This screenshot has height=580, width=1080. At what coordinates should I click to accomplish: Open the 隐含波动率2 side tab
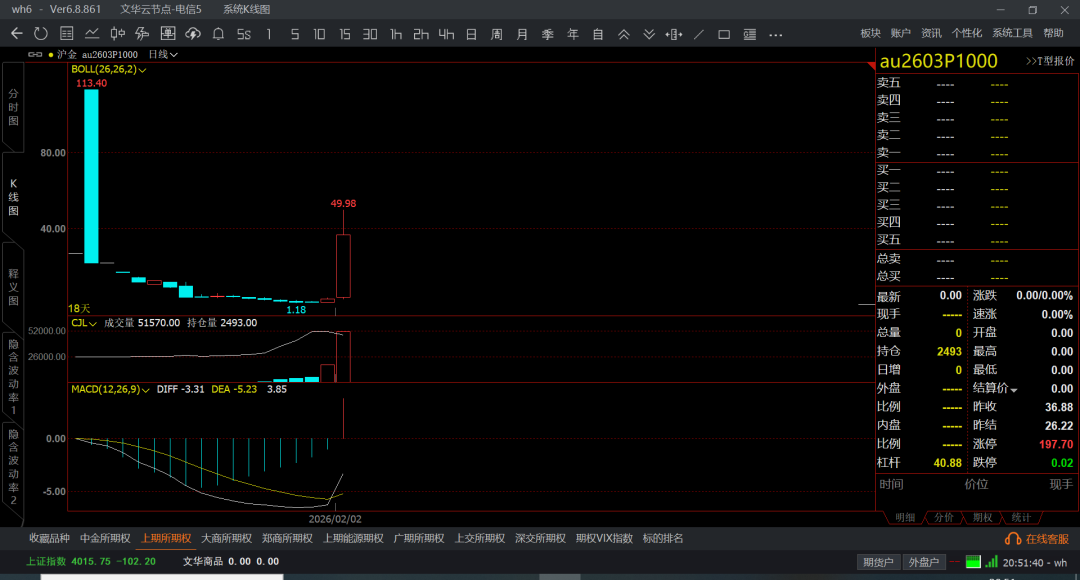coord(13,466)
